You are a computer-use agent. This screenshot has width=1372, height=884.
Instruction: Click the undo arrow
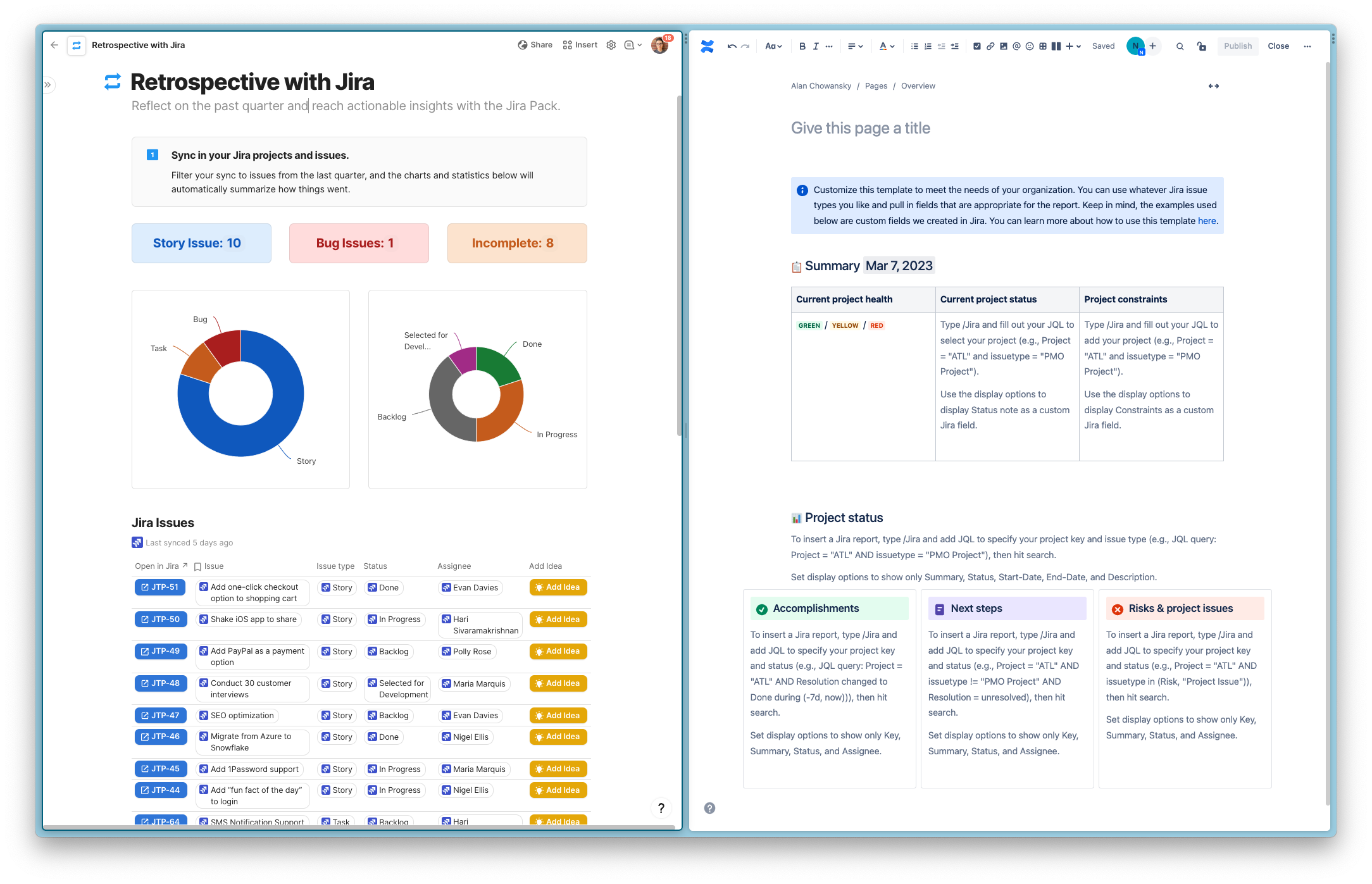[732, 46]
